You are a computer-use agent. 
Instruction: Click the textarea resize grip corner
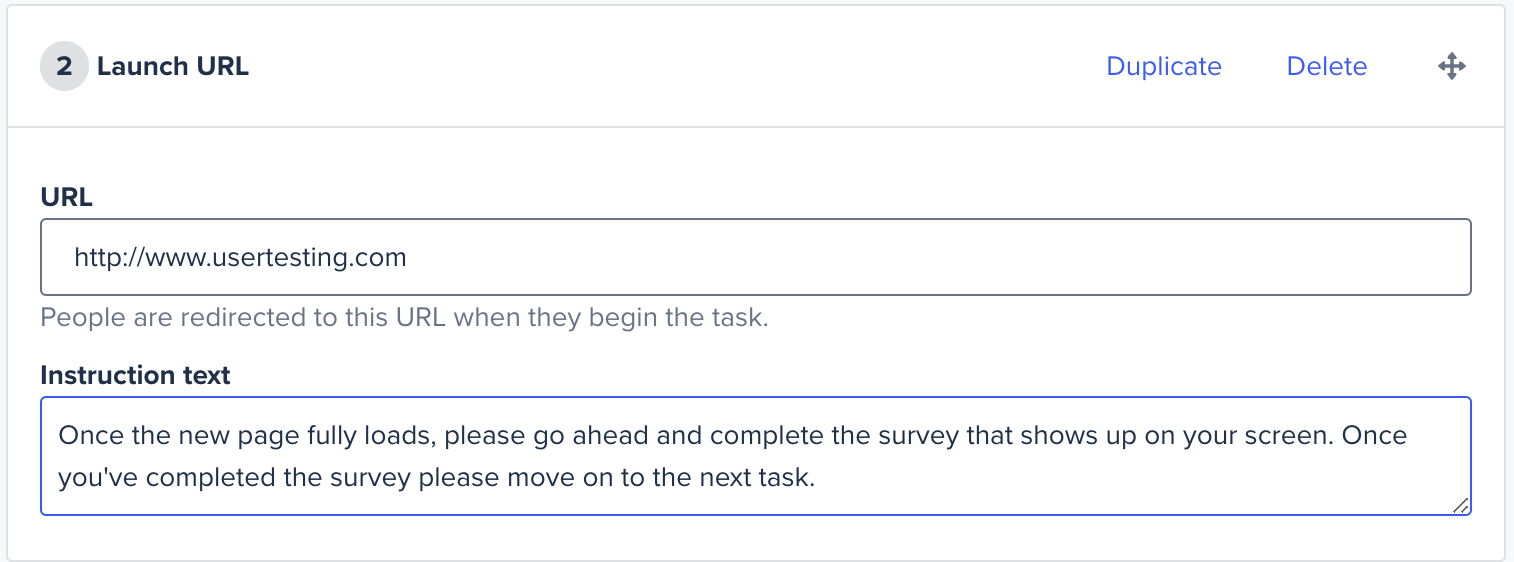(1461, 505)
